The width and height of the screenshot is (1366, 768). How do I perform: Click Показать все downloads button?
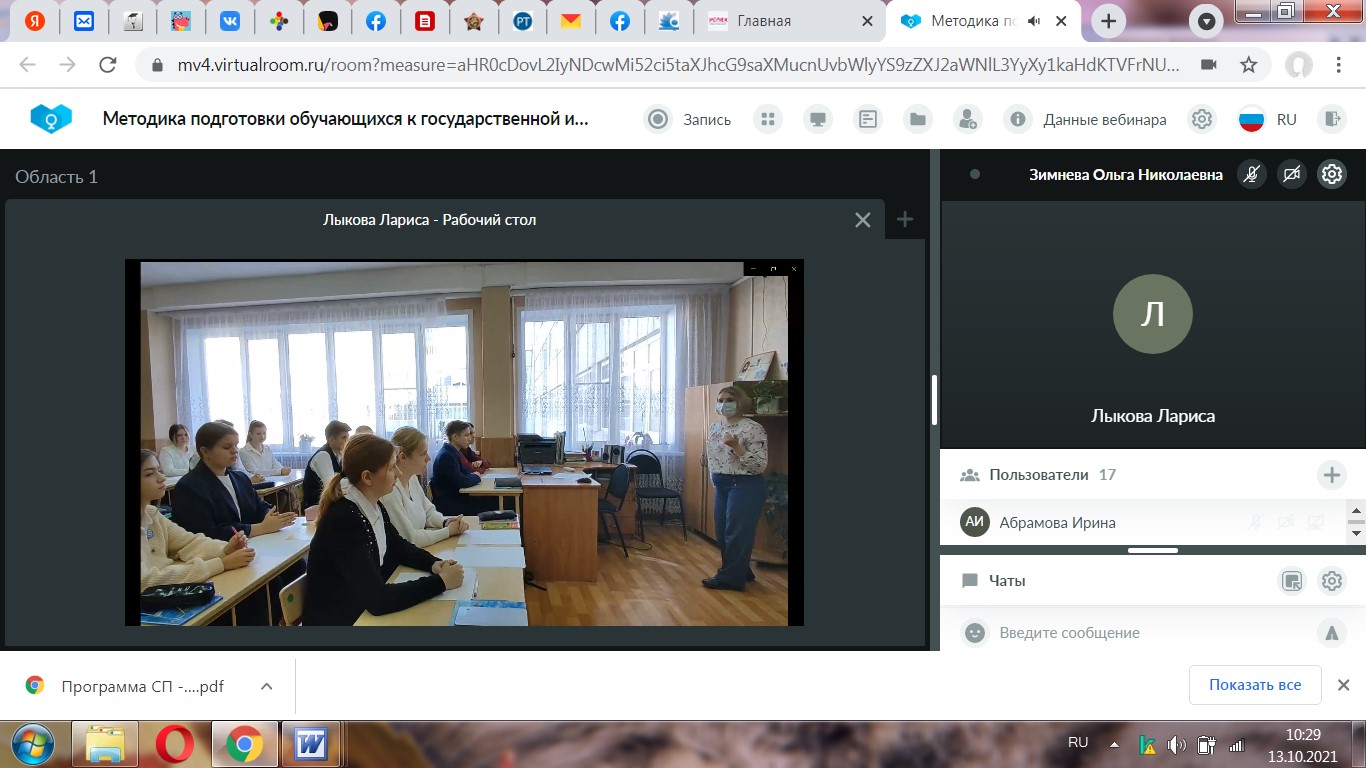1255,685
